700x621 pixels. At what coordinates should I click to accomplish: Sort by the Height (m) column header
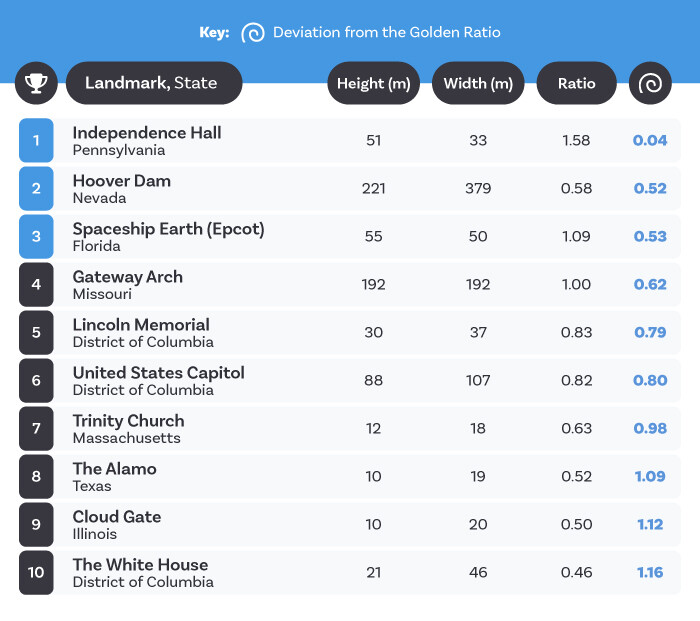pos(373,83)
